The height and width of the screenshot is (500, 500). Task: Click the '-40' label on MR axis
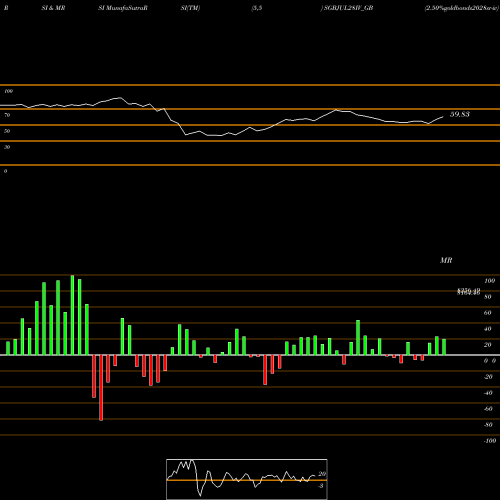point(488,393)
